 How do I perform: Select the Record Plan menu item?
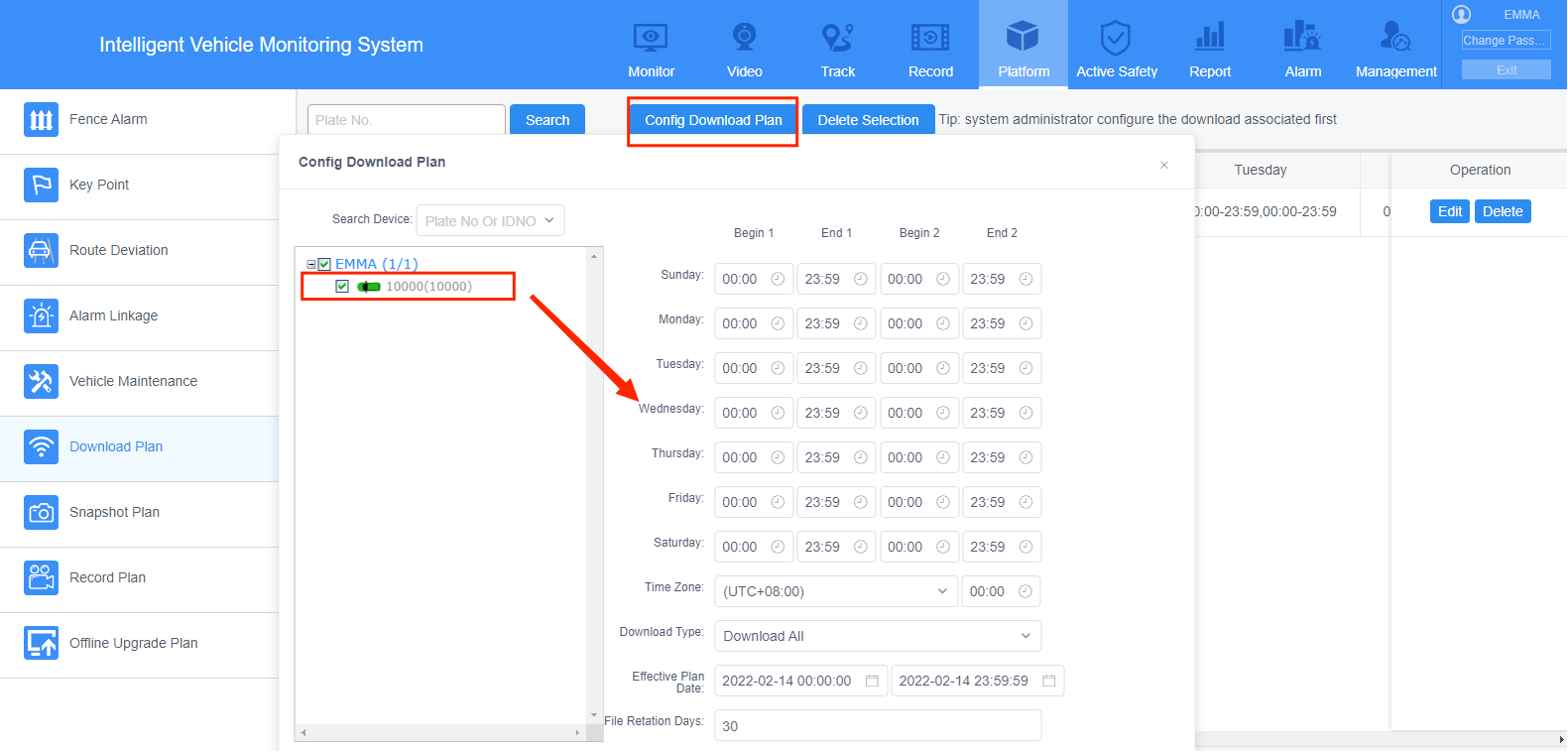[139, 579]
